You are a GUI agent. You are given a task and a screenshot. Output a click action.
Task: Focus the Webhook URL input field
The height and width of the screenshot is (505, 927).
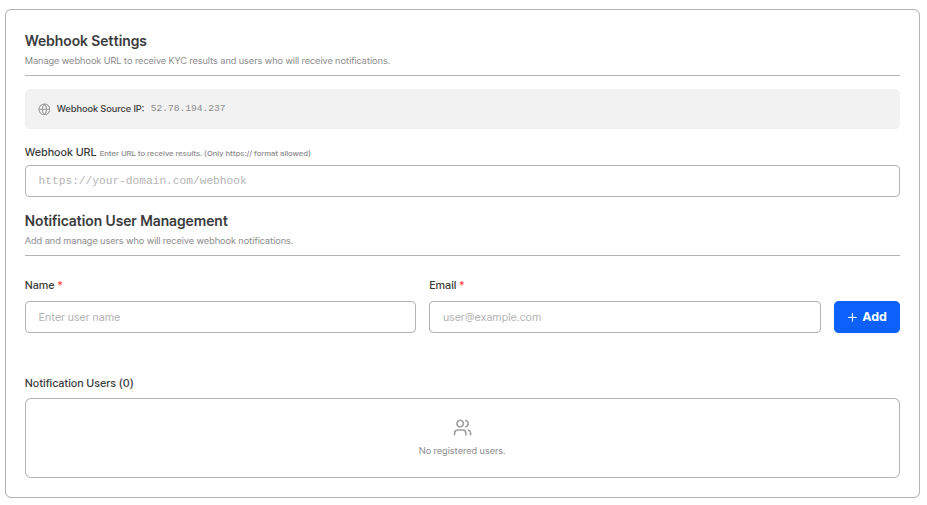coord(462,181)
